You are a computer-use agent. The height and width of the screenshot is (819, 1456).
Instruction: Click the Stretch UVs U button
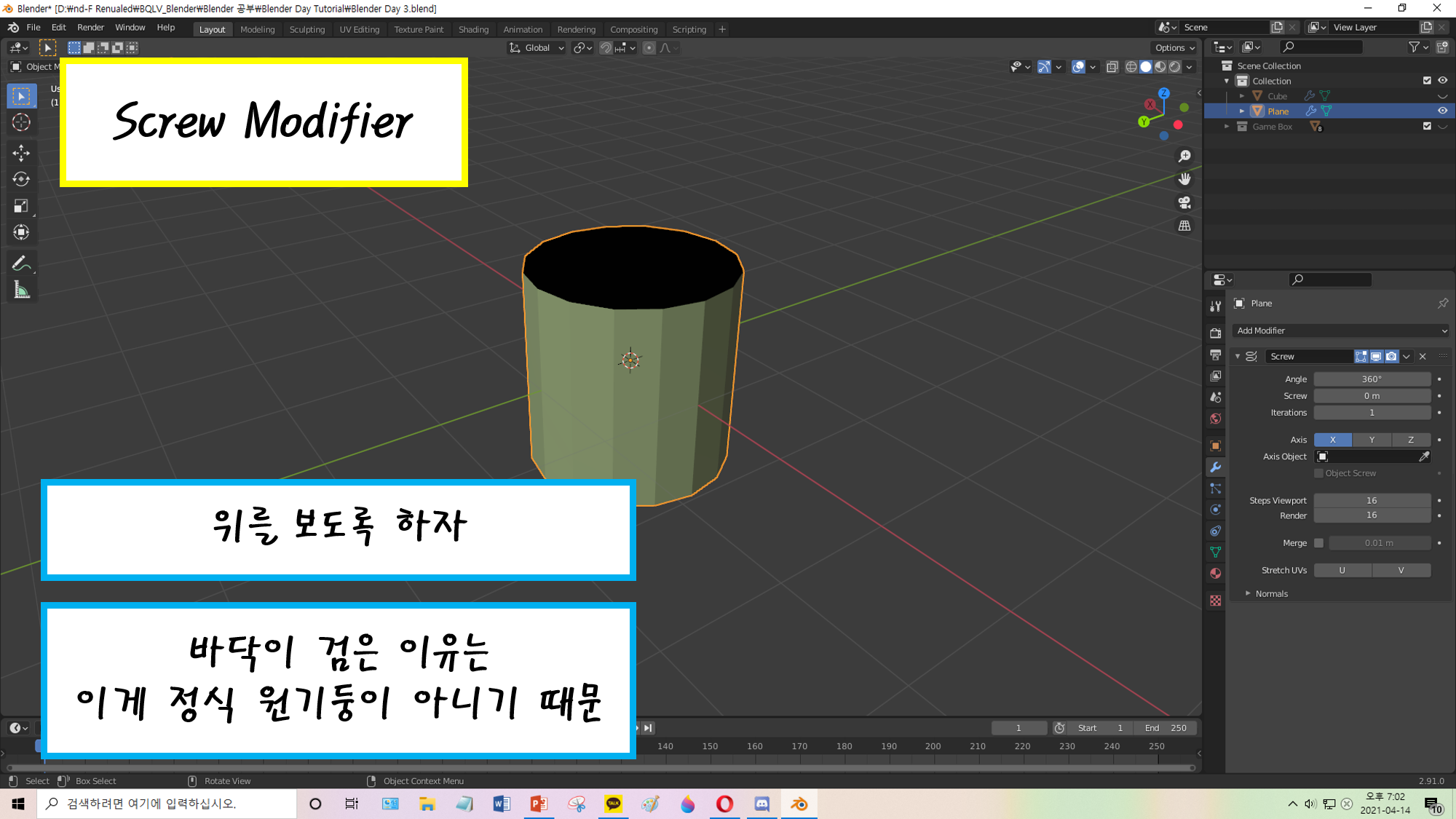[x=1342, y=570]
